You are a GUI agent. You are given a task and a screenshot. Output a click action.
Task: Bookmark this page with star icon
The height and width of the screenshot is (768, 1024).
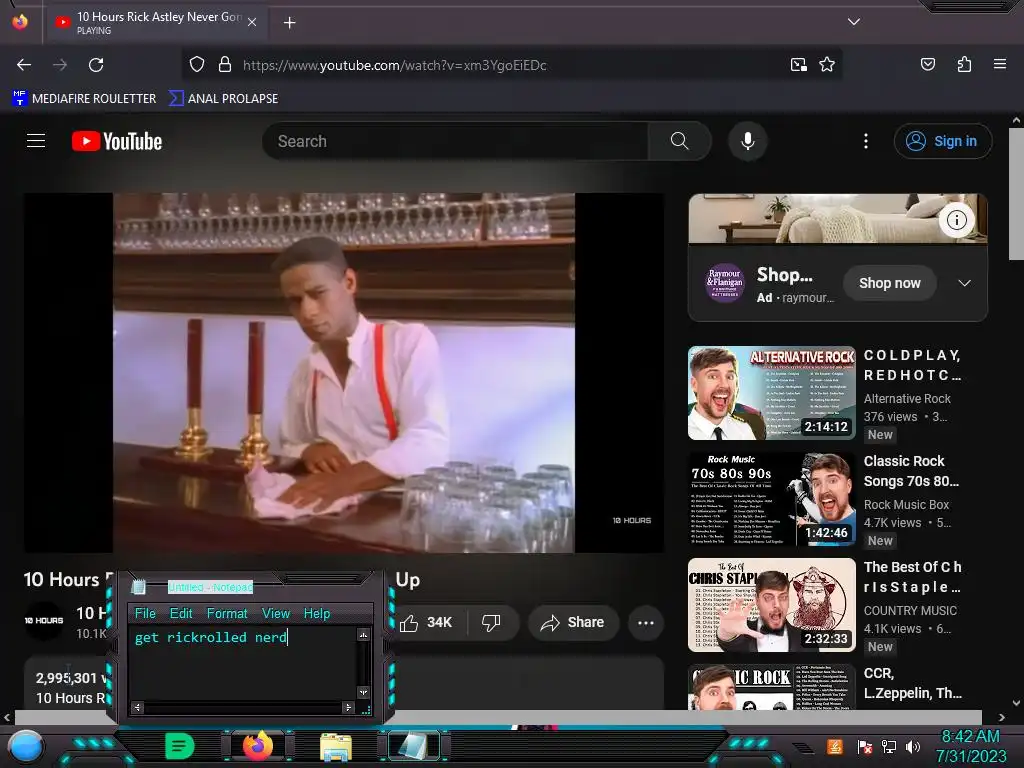tap(827, 65)
